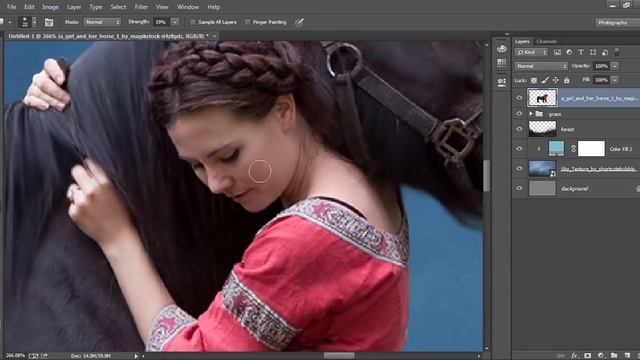Open the Select menu
640x360 pixels.
pos(118,7)
